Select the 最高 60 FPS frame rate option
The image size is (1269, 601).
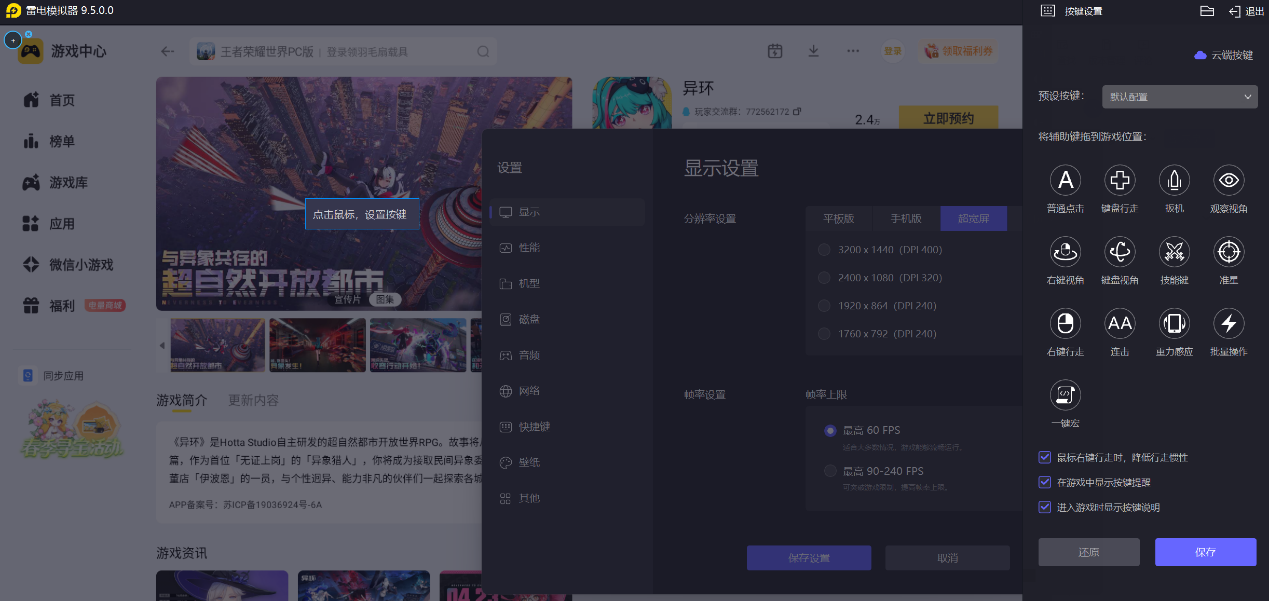coord(830,430)
